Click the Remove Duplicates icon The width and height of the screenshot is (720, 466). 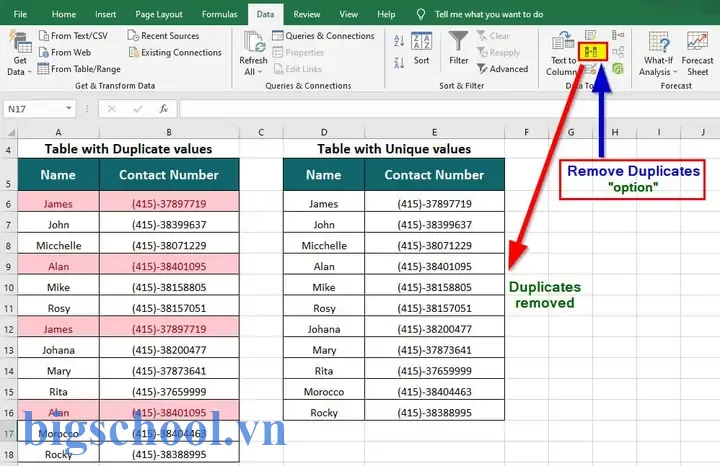click(x=591, y=52)
